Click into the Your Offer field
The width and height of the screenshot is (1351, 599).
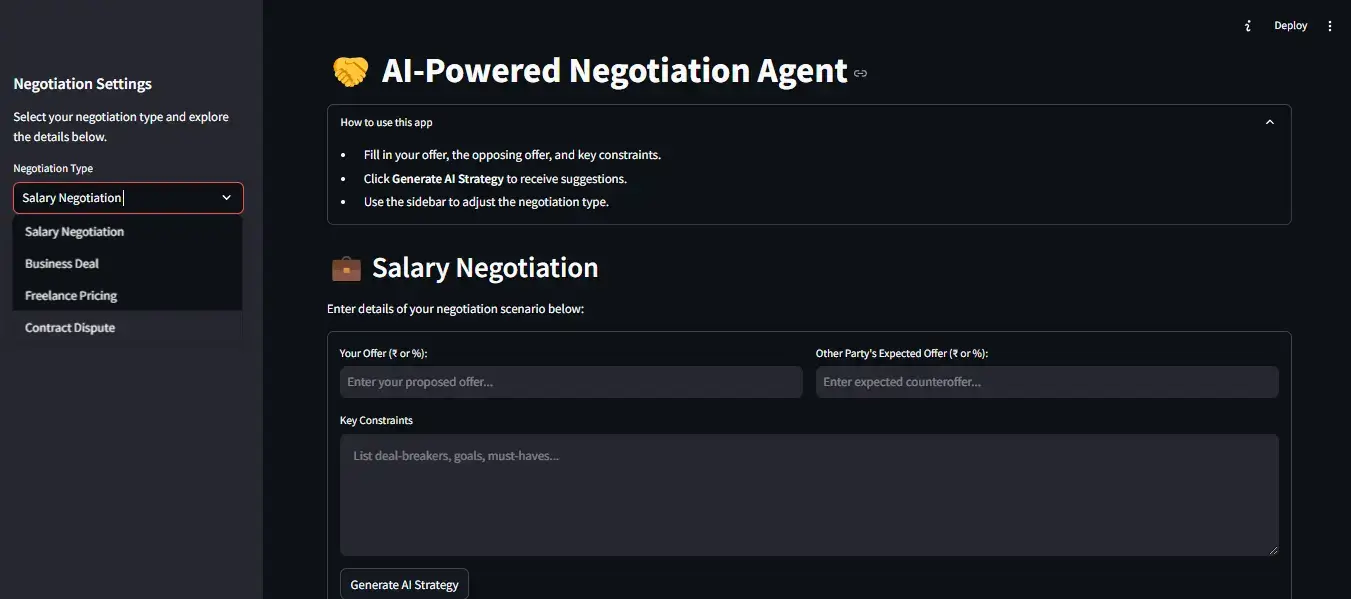point(570,382)
